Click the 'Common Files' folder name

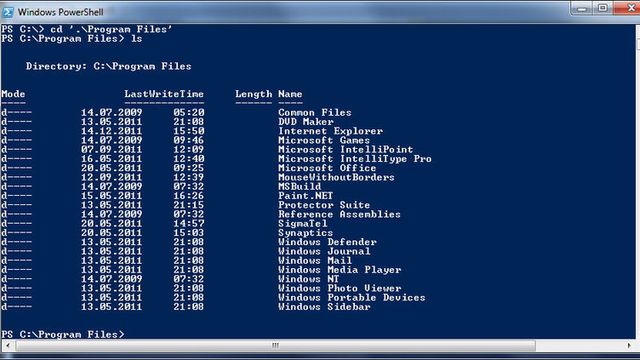tap(315, 112)
